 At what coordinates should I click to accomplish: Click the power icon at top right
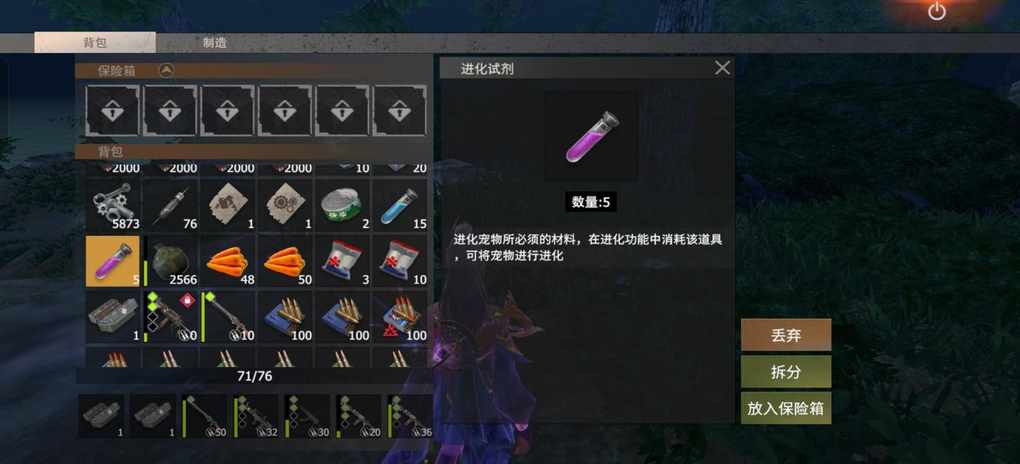coord(937,11)
